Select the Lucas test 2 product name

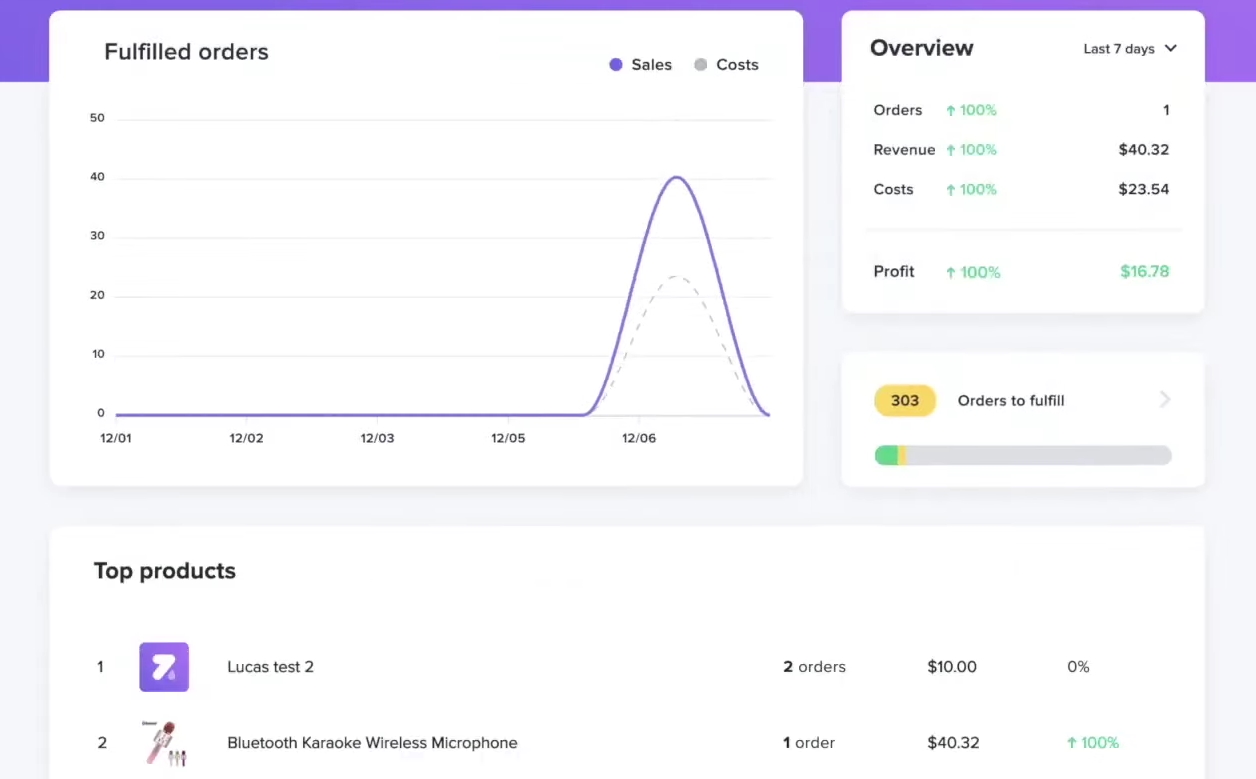[271, 667]
